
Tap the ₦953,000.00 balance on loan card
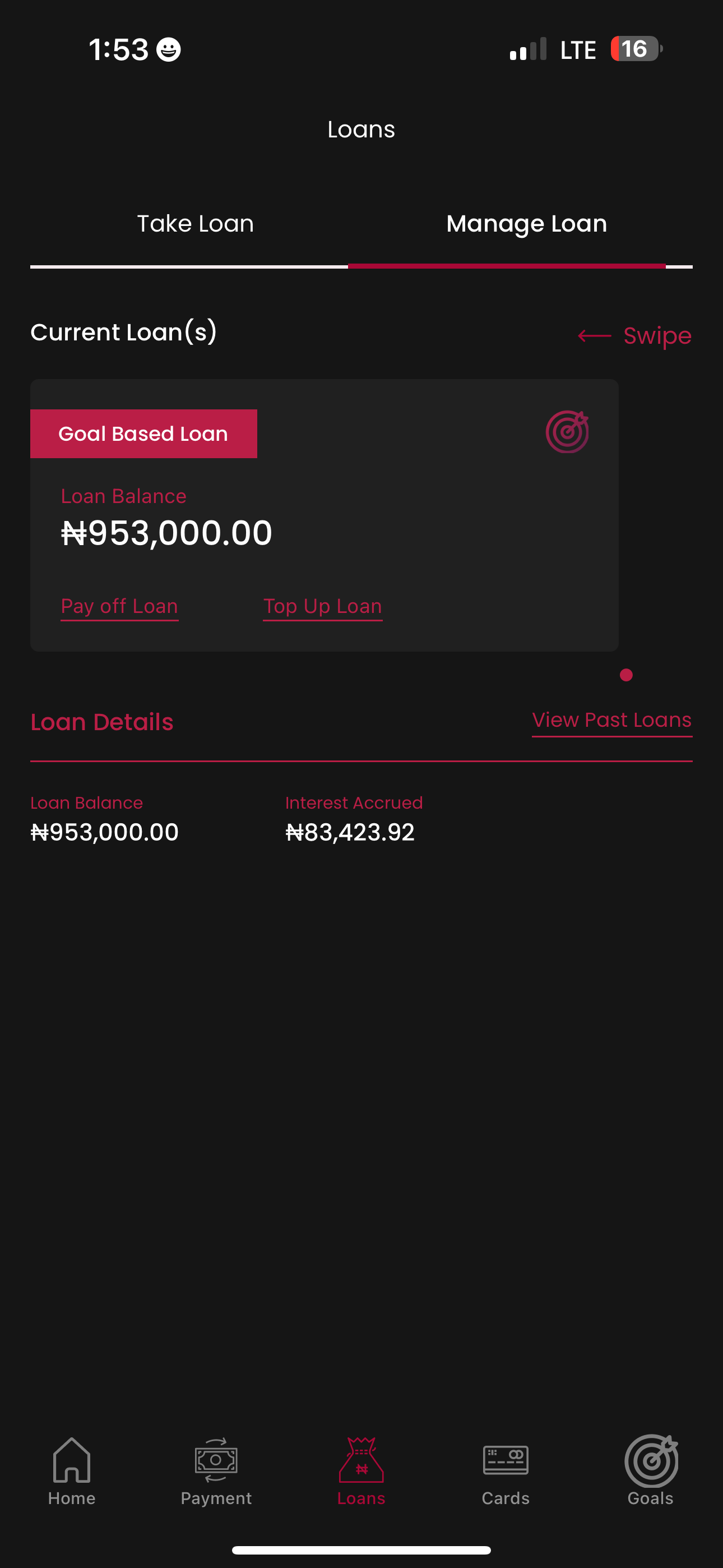coord(167,533)
